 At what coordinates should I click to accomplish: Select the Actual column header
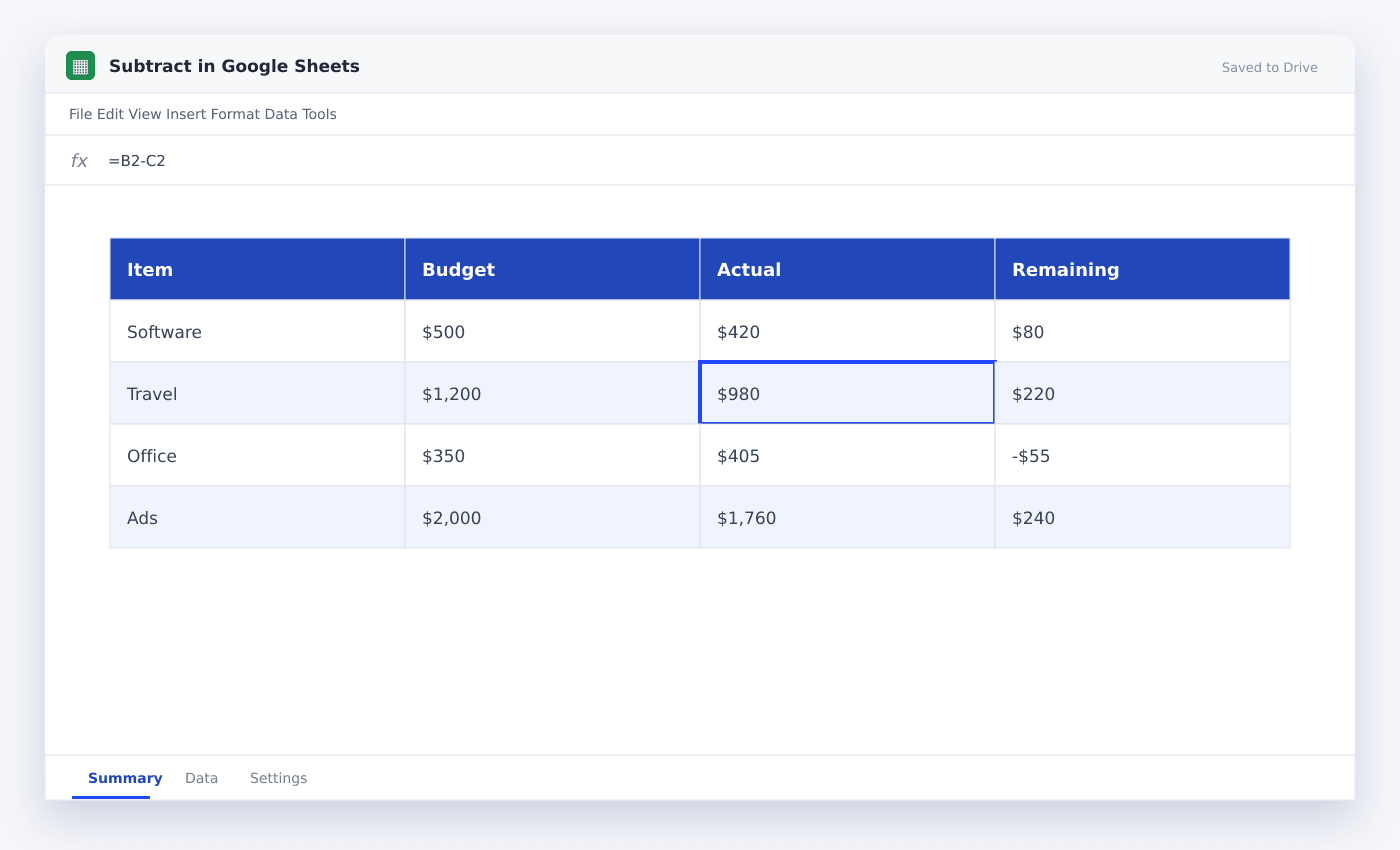[847, 269]
